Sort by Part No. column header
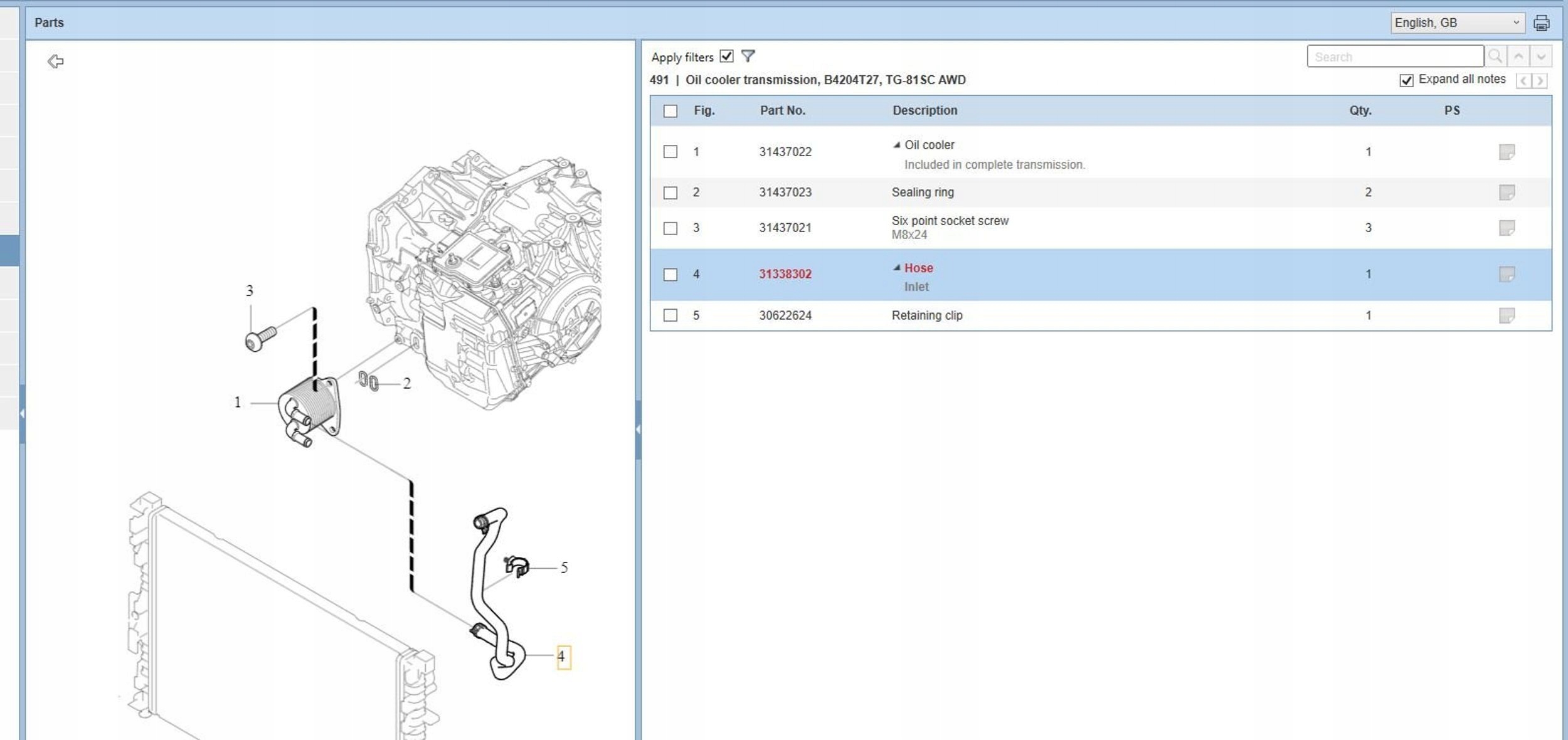The width and height of the screenshot is (1568, 740). [782, 110]
